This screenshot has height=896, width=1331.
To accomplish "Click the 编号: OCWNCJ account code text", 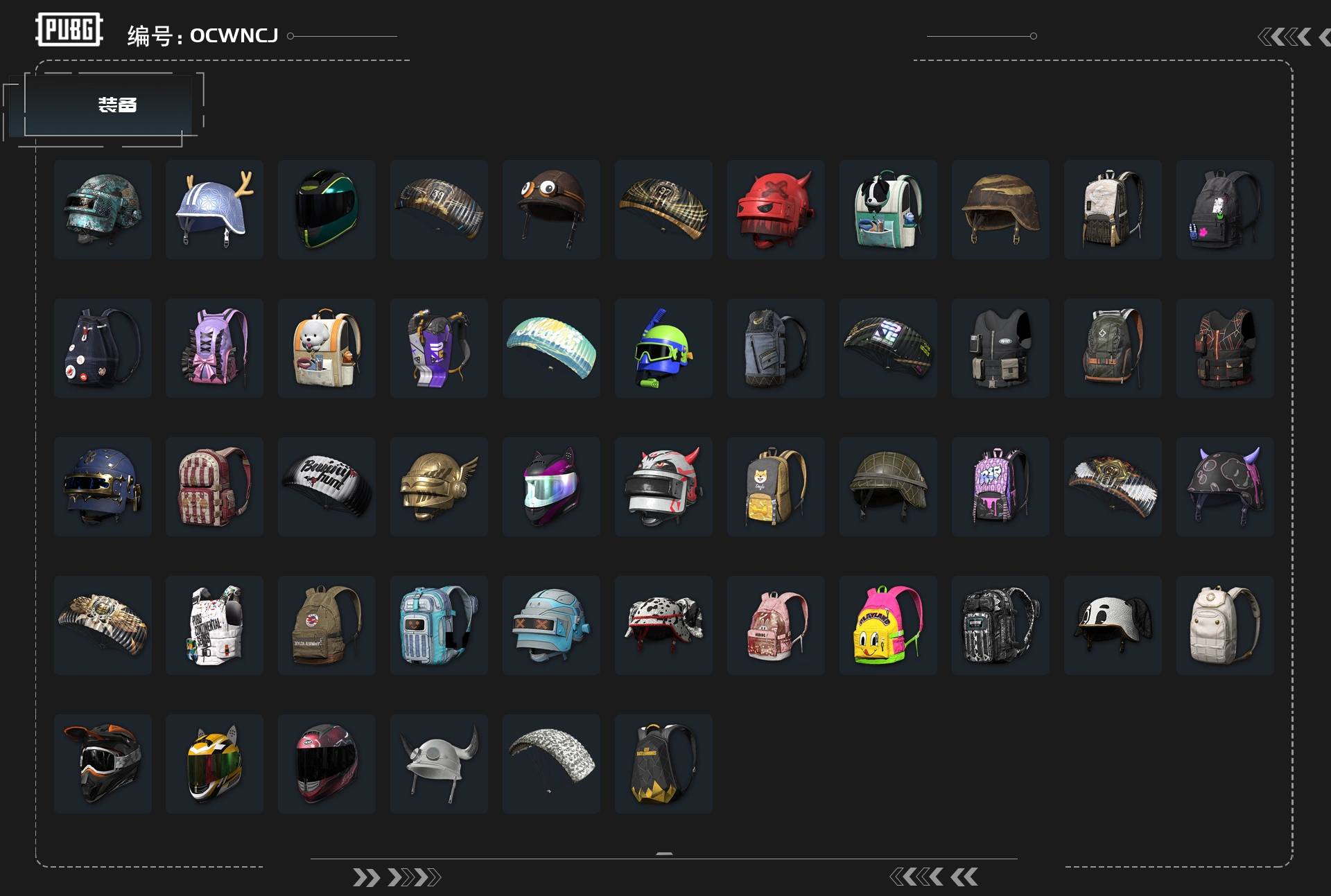I will 202,36.
